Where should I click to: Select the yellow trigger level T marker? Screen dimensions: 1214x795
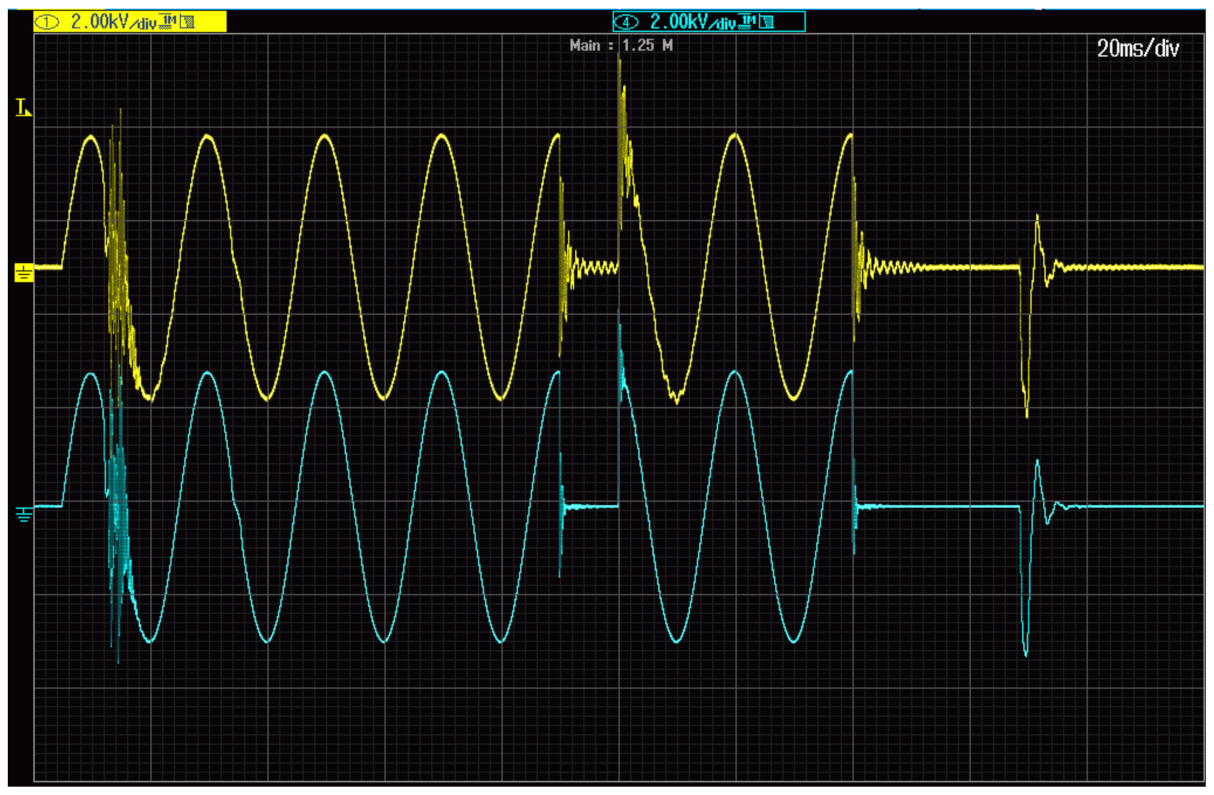click(23, 107)
